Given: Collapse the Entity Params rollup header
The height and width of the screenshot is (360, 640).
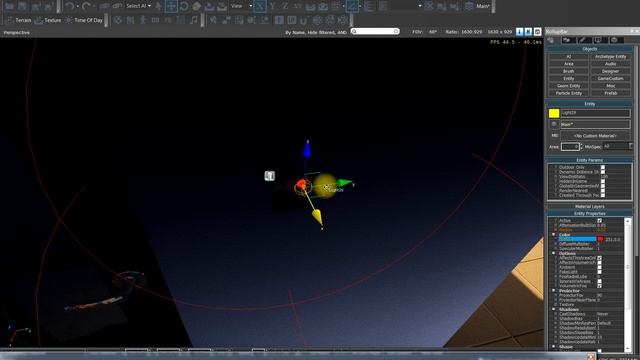Looking at the screenshot, I should [590, 160].
